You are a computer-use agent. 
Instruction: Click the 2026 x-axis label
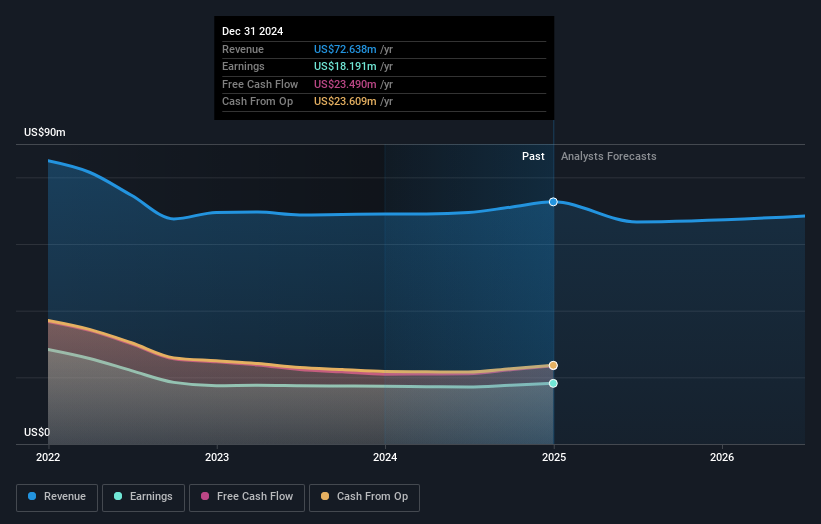722,457
